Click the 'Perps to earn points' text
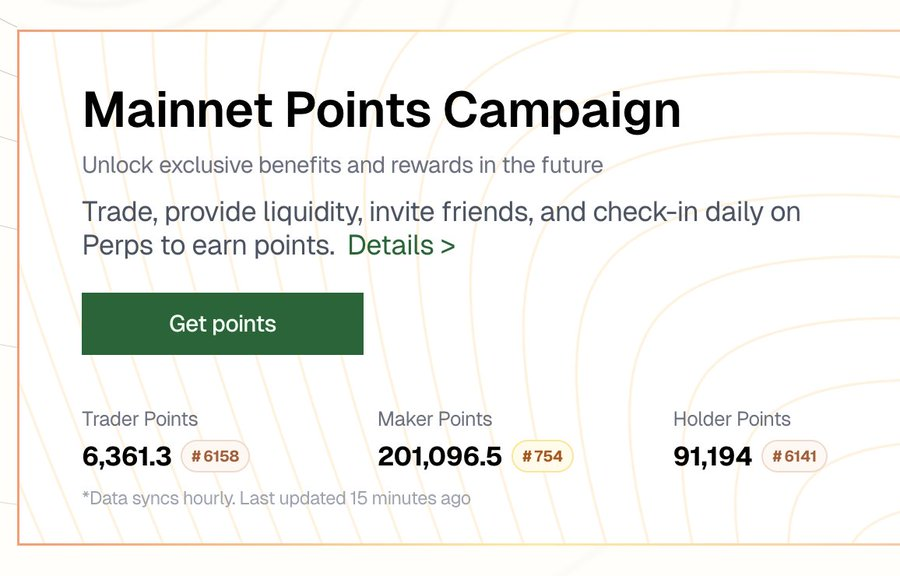Image resolution: width=900 pixels, height=576 pixels. click(208, 246)
